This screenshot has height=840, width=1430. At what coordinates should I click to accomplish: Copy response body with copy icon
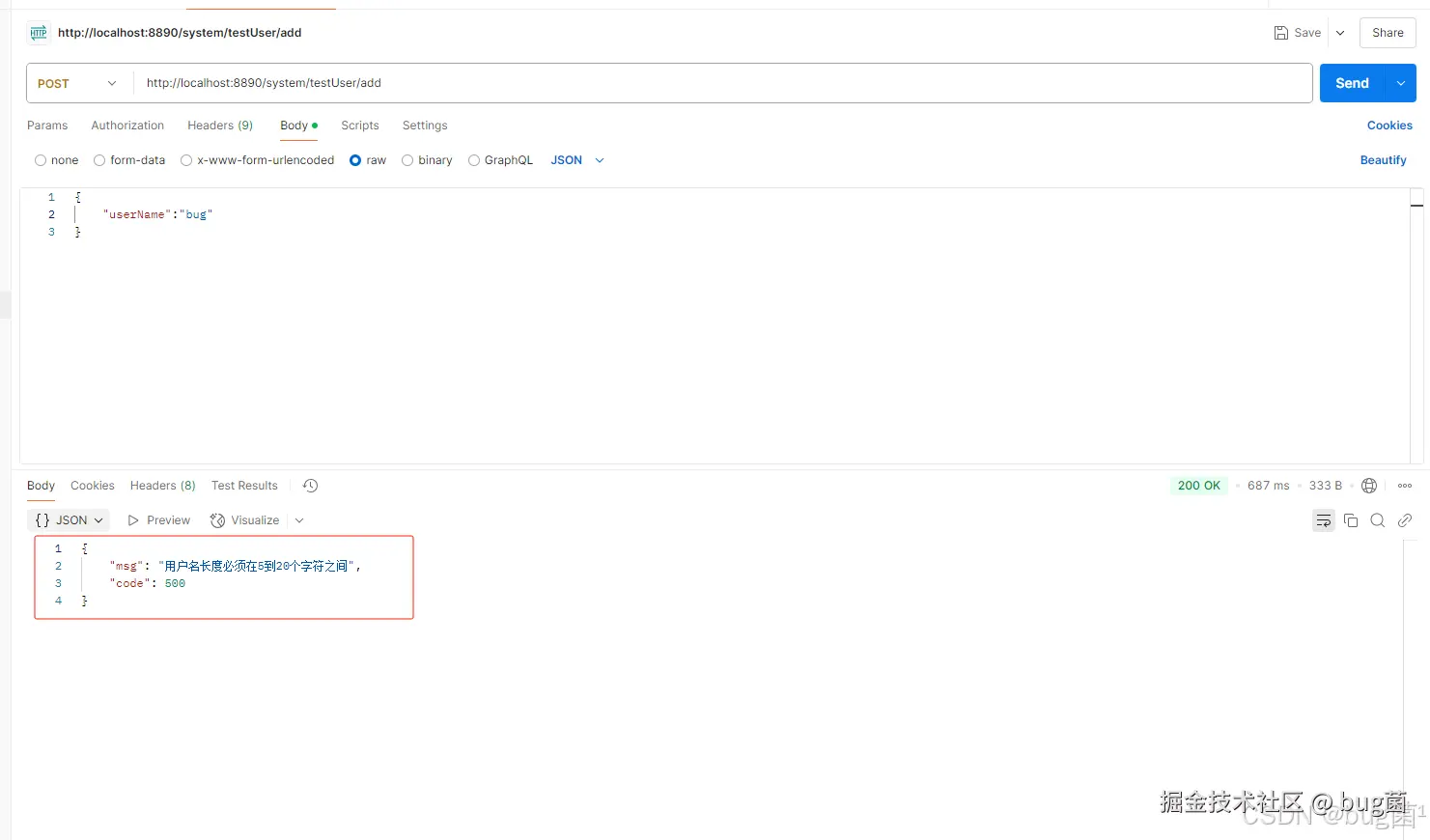click(x=1351, y=520)
